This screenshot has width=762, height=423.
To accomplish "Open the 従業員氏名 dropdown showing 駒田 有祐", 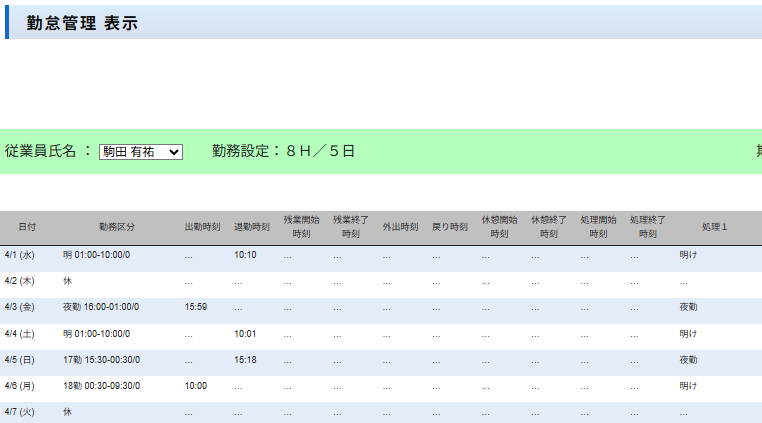I will [140, 151].
